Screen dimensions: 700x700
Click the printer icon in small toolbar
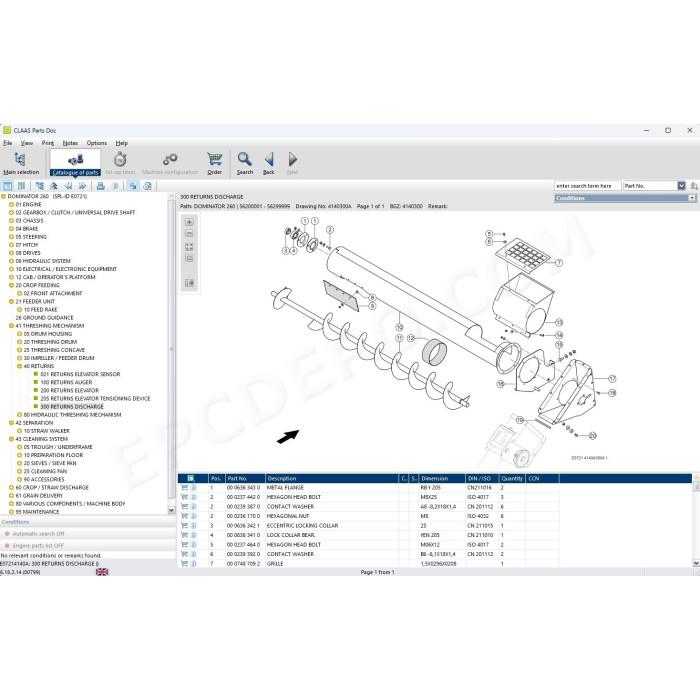click(x=100, y=186)
